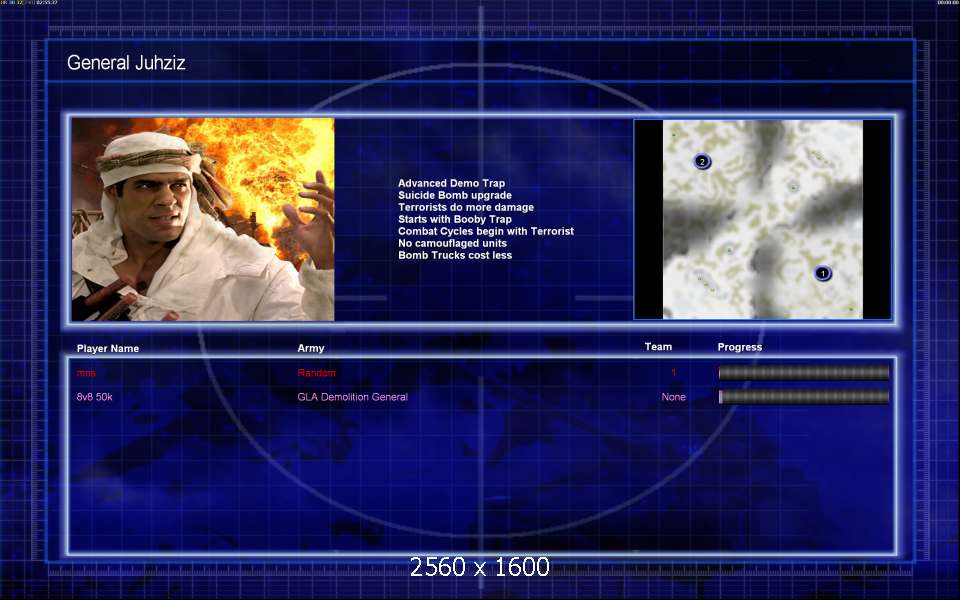Click the 8v8 50k player's progress bar
960x600 pixels.
[x=804, y=397]
